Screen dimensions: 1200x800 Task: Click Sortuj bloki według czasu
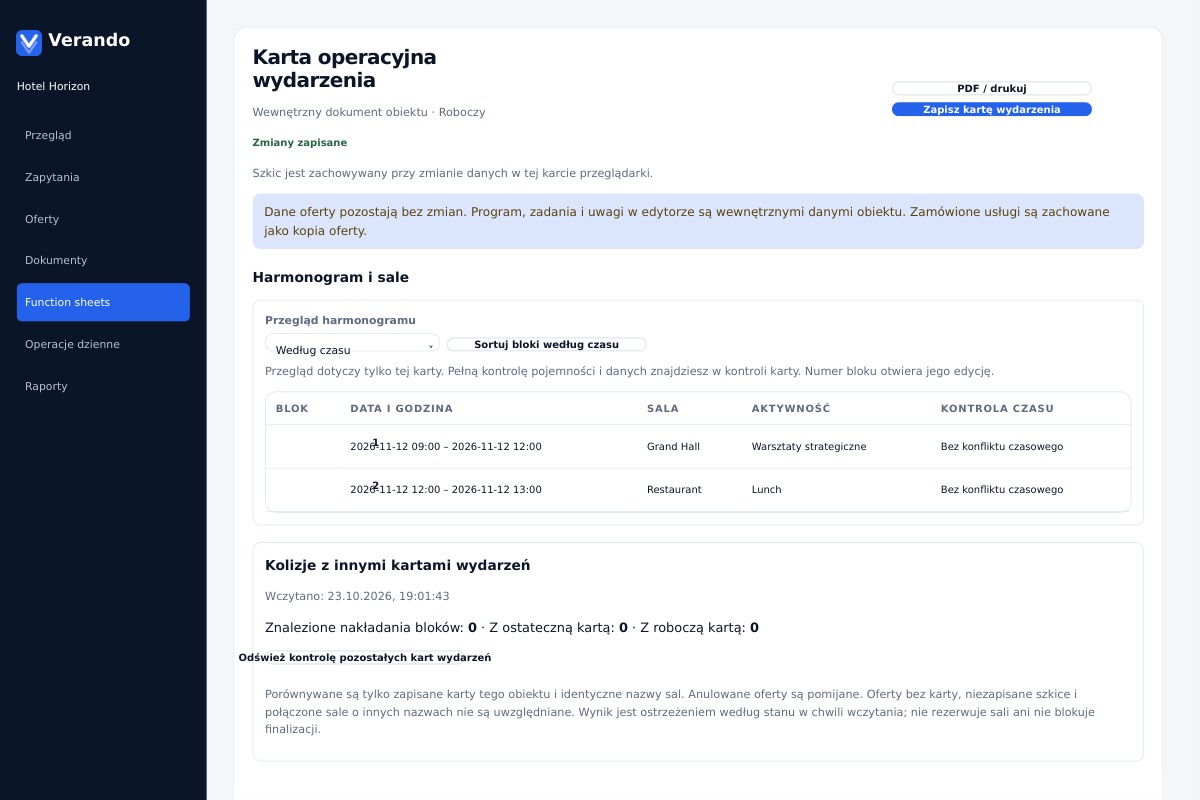546,344
